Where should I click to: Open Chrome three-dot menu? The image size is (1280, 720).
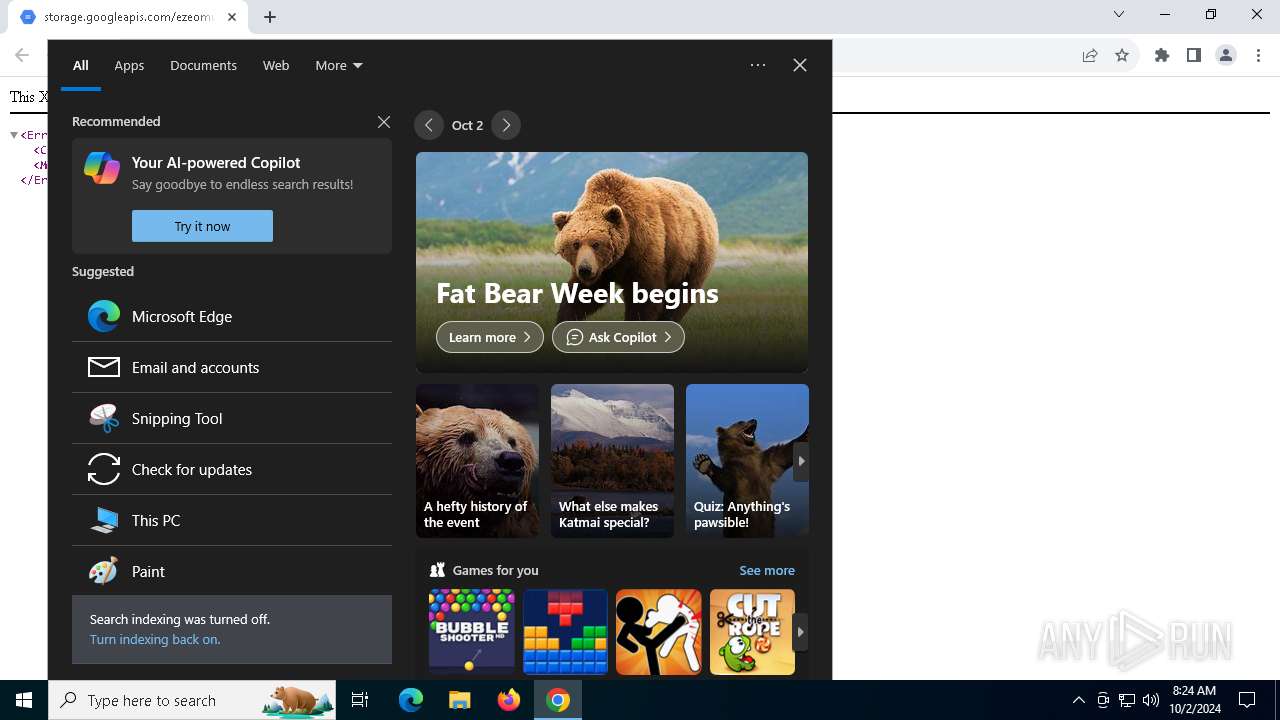click(x=1258, y=56)
